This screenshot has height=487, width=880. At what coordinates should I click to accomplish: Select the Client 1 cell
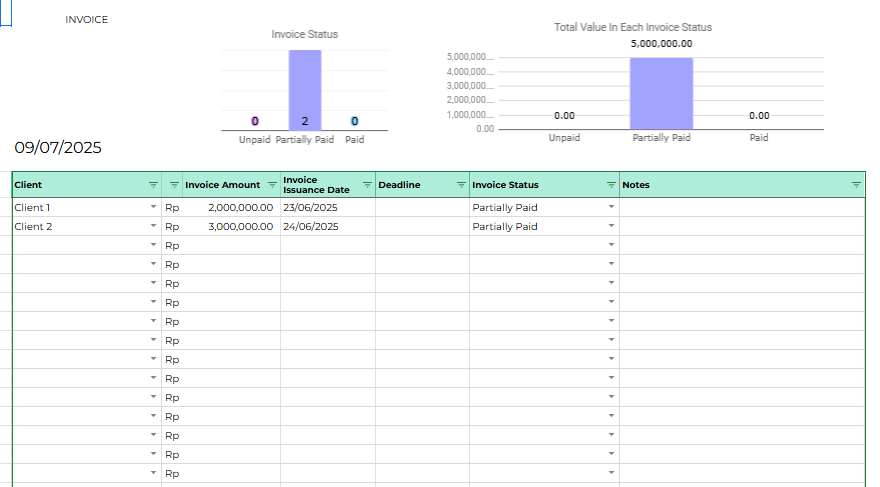click(87, 208)
